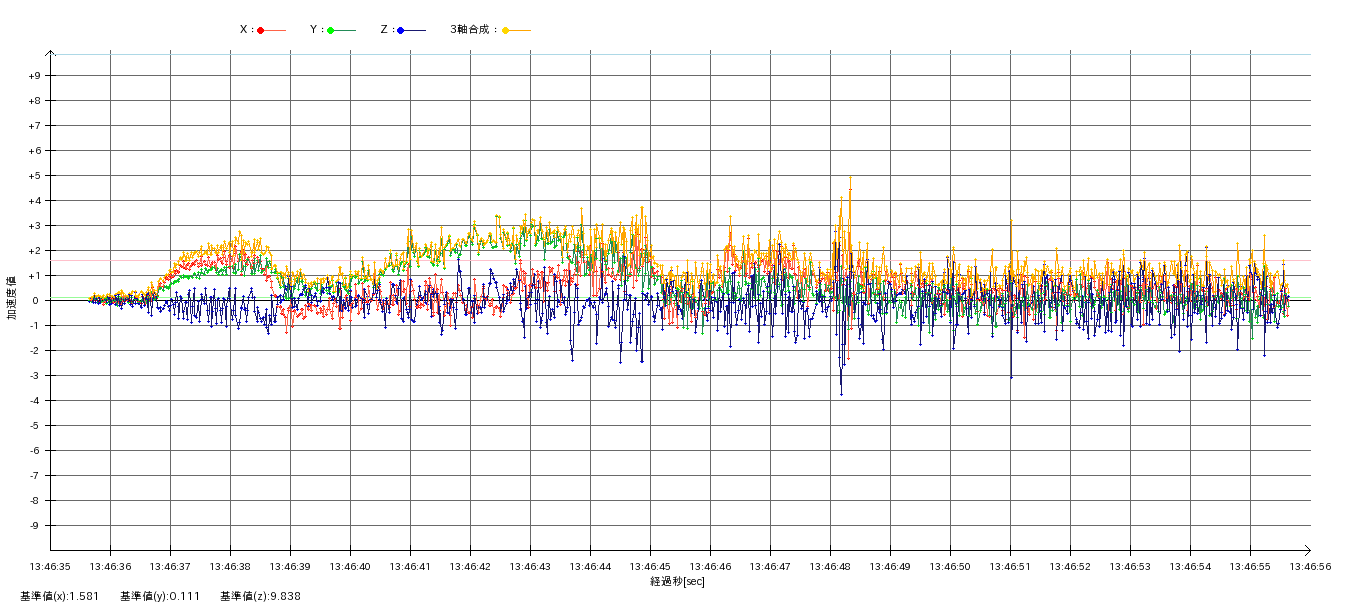The width and height of the screenshot is (1350, 610).
Task: Click the highest yellow peak near +5
Action: tap(850, 178)
